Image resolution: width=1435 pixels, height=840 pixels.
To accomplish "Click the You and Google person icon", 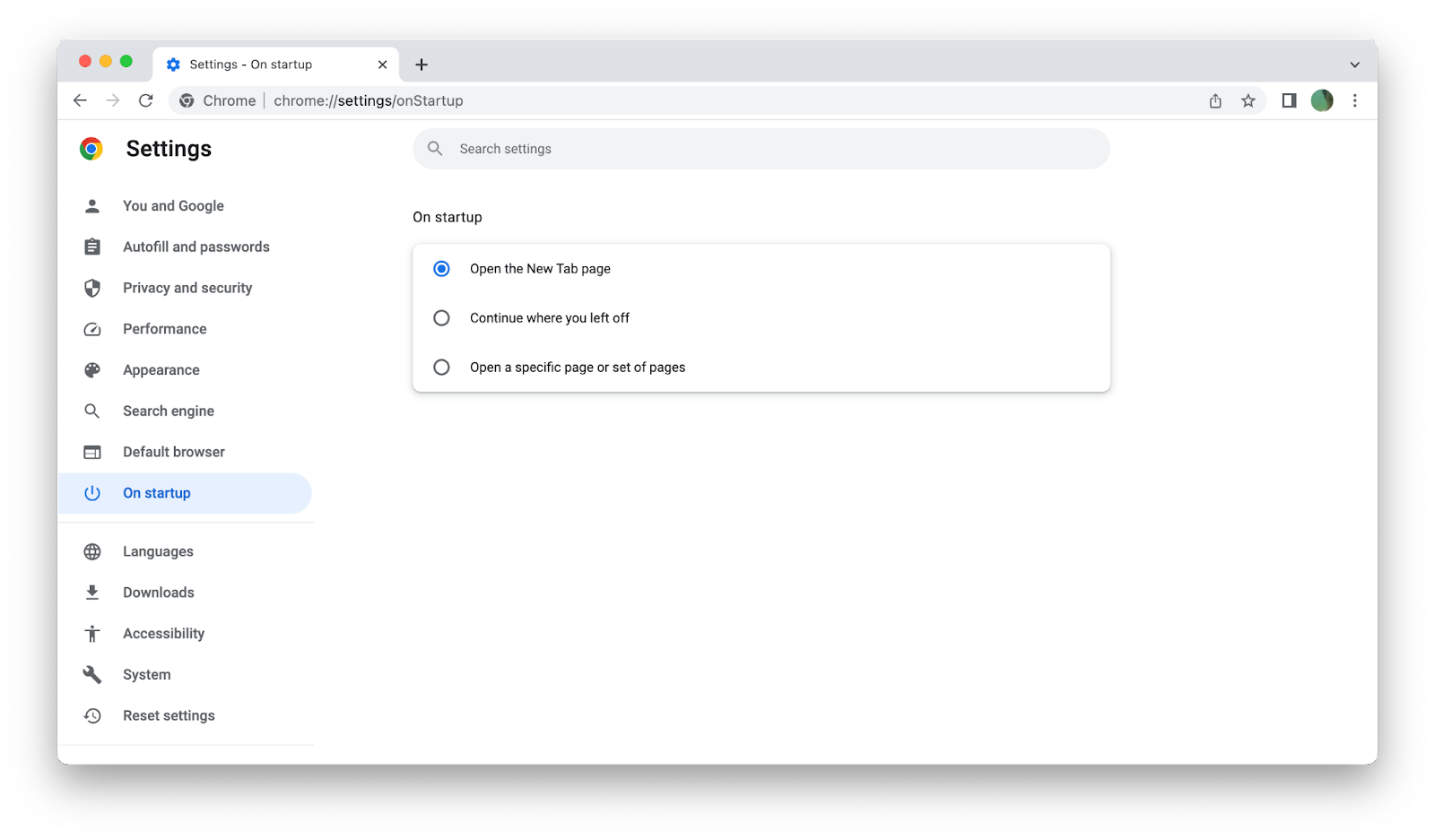I will pos(92,205).
